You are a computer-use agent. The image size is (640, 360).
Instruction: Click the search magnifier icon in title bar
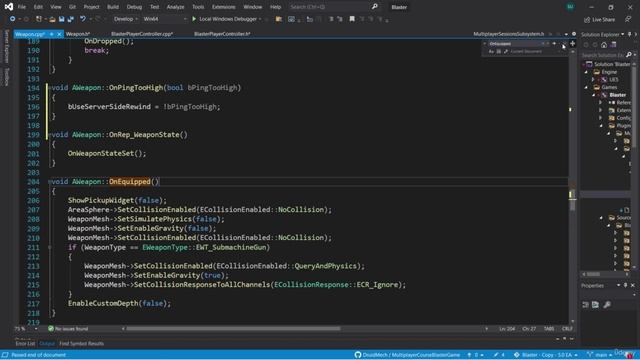(374, 7)
